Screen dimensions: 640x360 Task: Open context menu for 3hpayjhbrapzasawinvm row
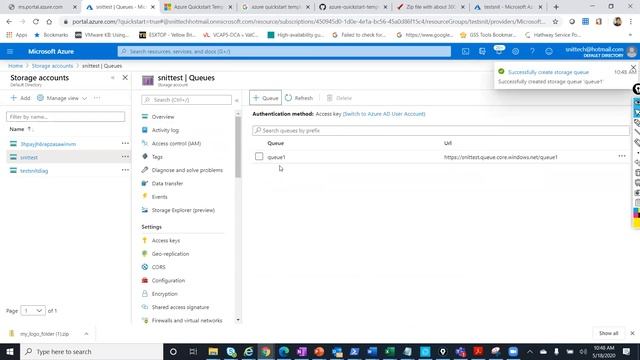[x=125, y=143]
